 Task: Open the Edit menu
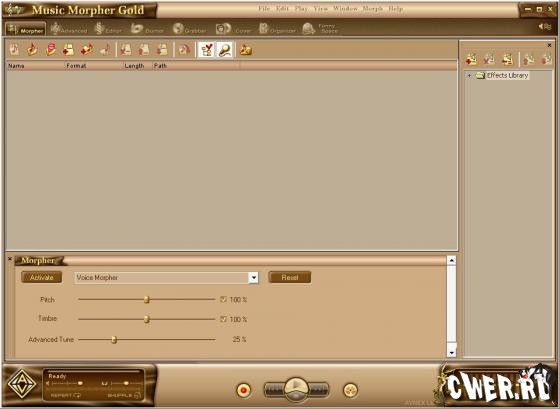[282, 9]
